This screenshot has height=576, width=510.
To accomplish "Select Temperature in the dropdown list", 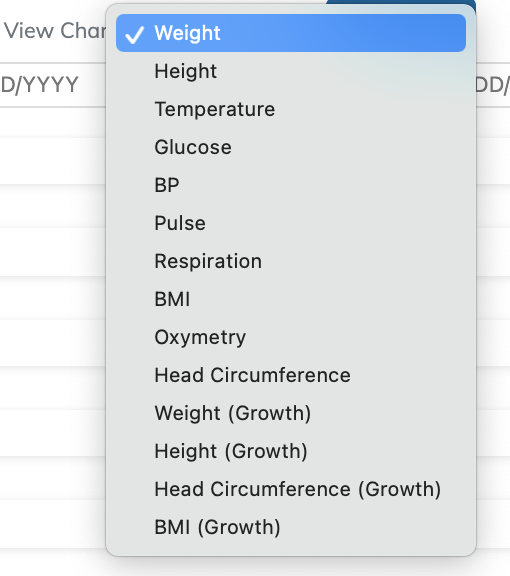I will pos(291,109).
